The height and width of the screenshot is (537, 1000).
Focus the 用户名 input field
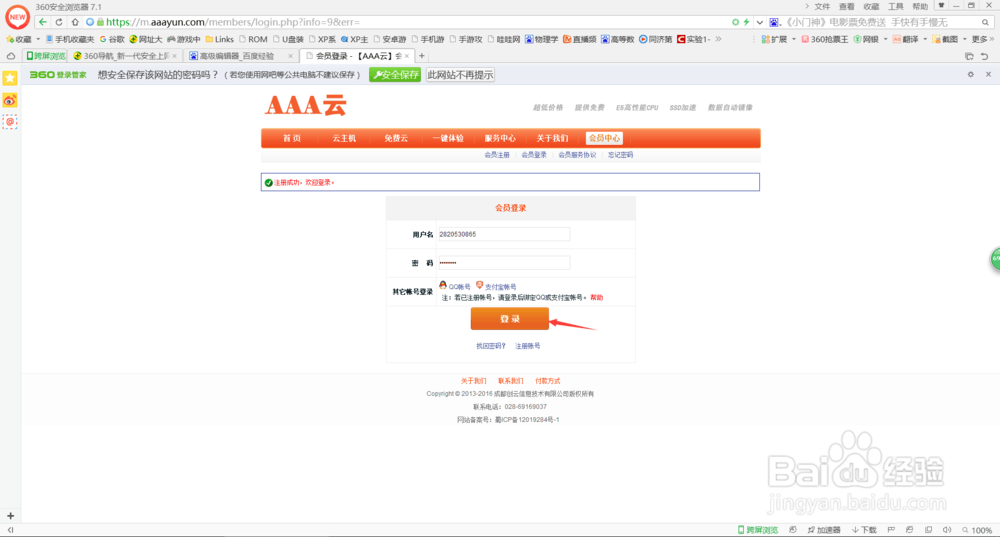click(503, 234)
